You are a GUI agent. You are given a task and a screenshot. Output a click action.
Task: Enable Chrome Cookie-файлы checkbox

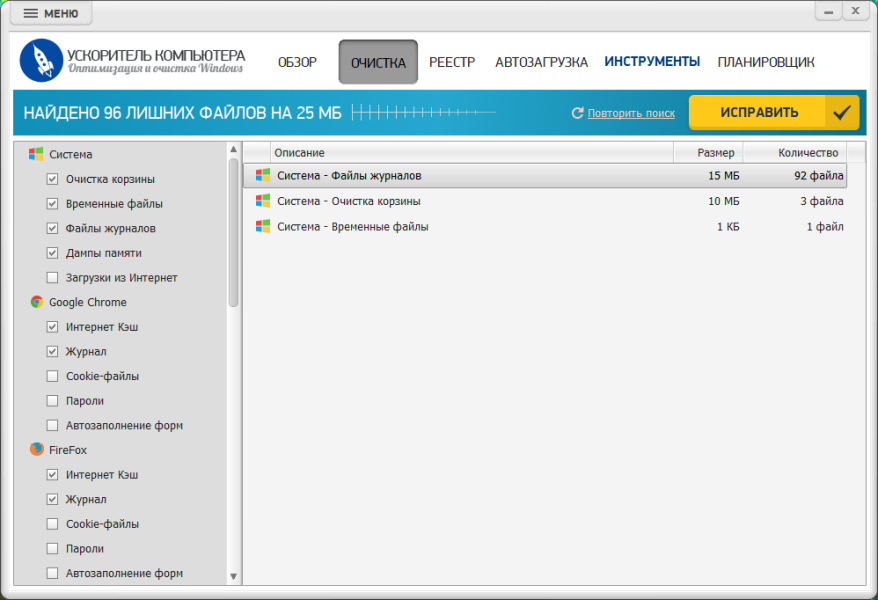[52, 376]
